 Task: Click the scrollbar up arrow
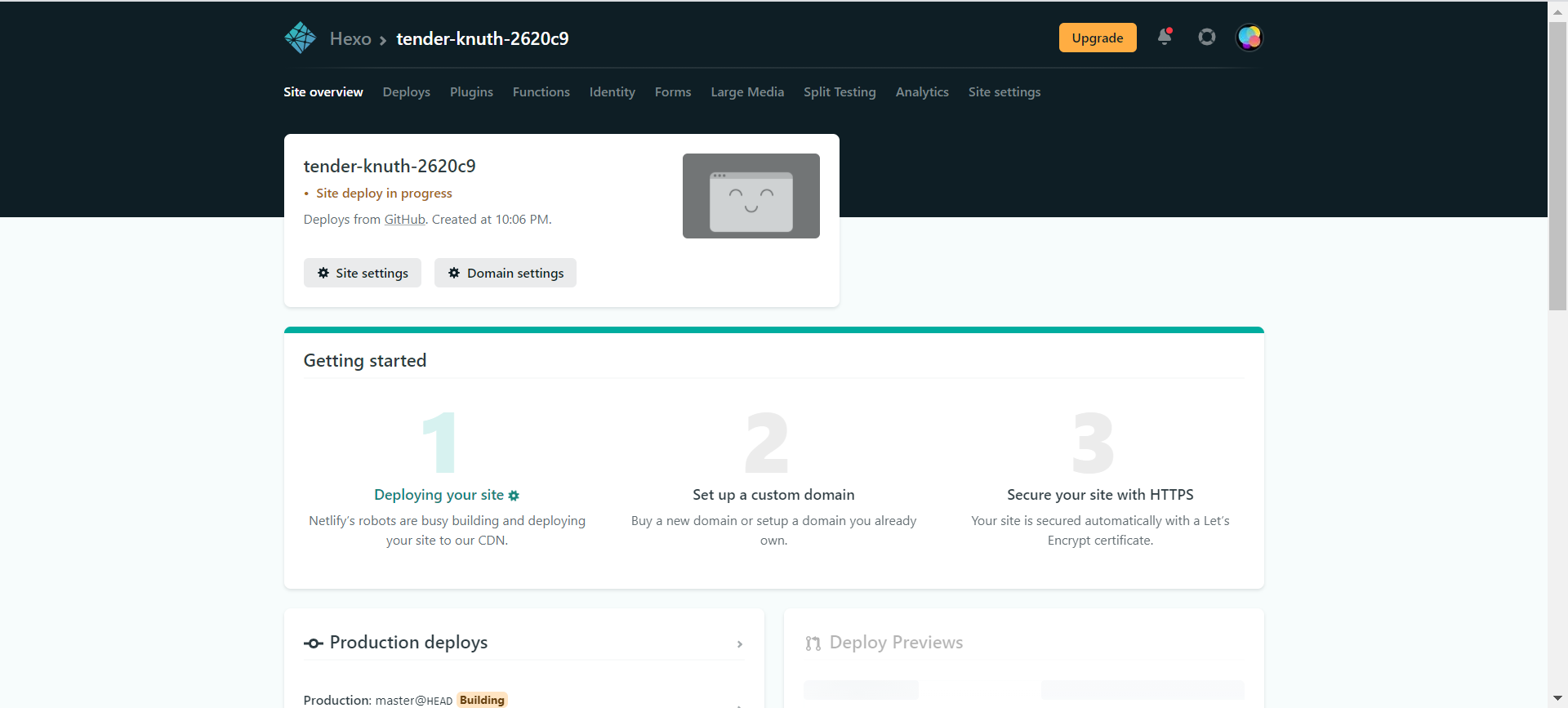(x=1557, y=11)
